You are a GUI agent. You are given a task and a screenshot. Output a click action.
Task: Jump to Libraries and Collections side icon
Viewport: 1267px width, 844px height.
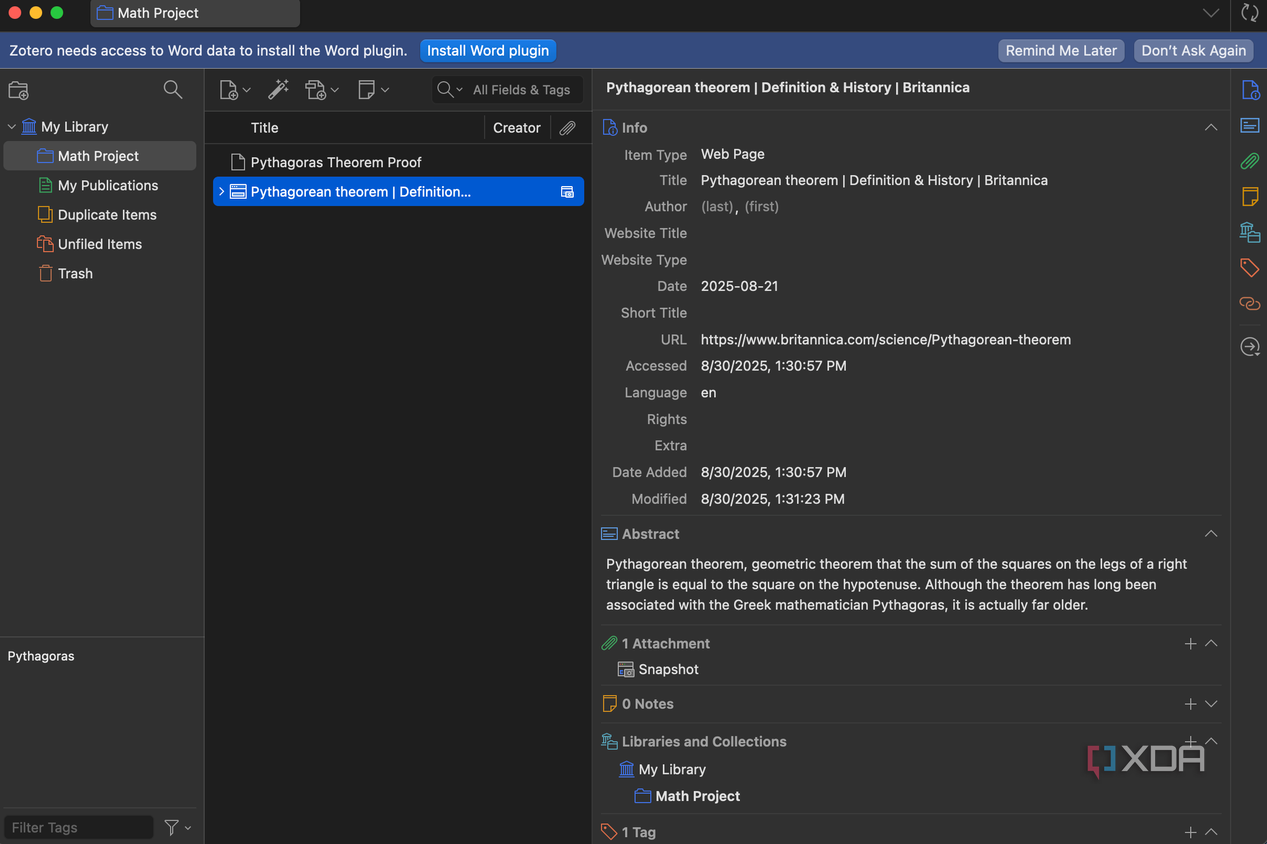pos(1250,232)
